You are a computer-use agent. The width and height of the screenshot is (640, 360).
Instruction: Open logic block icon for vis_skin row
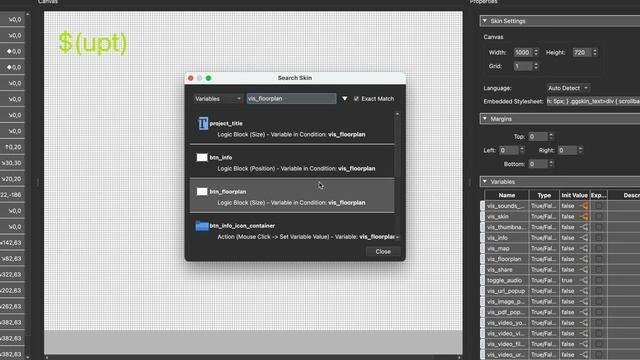[584, 217]
